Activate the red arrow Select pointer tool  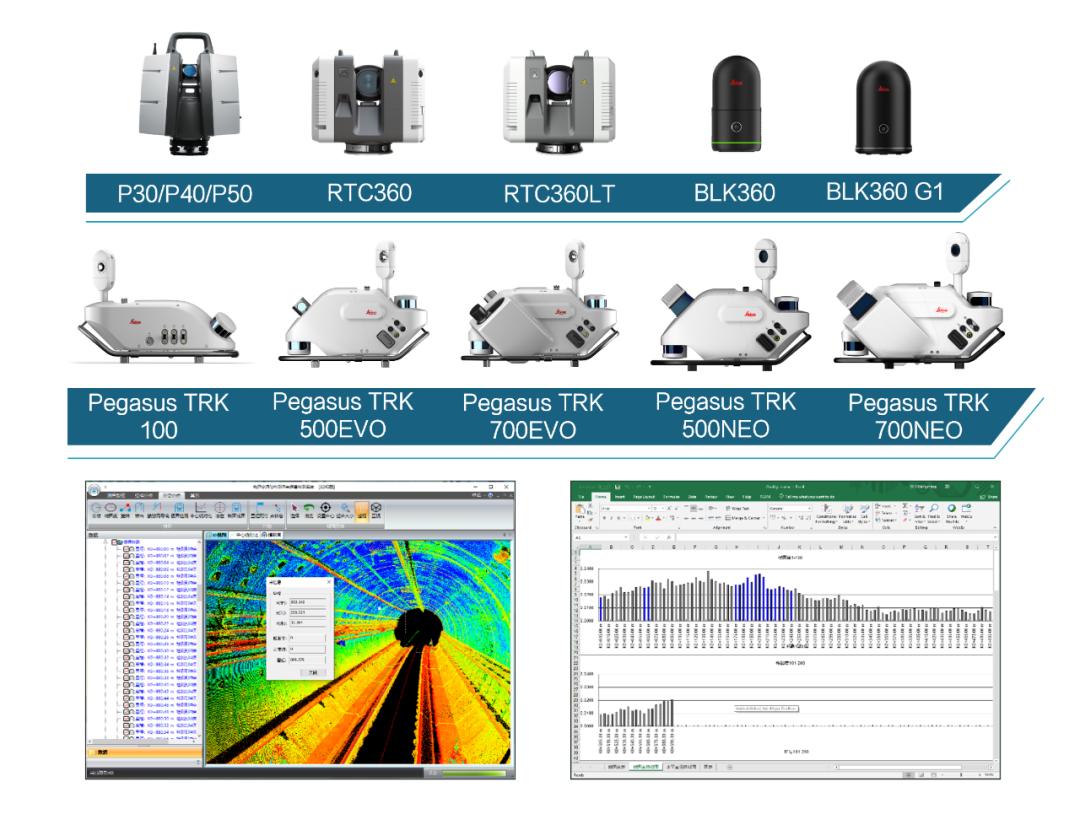pos(295,508)
